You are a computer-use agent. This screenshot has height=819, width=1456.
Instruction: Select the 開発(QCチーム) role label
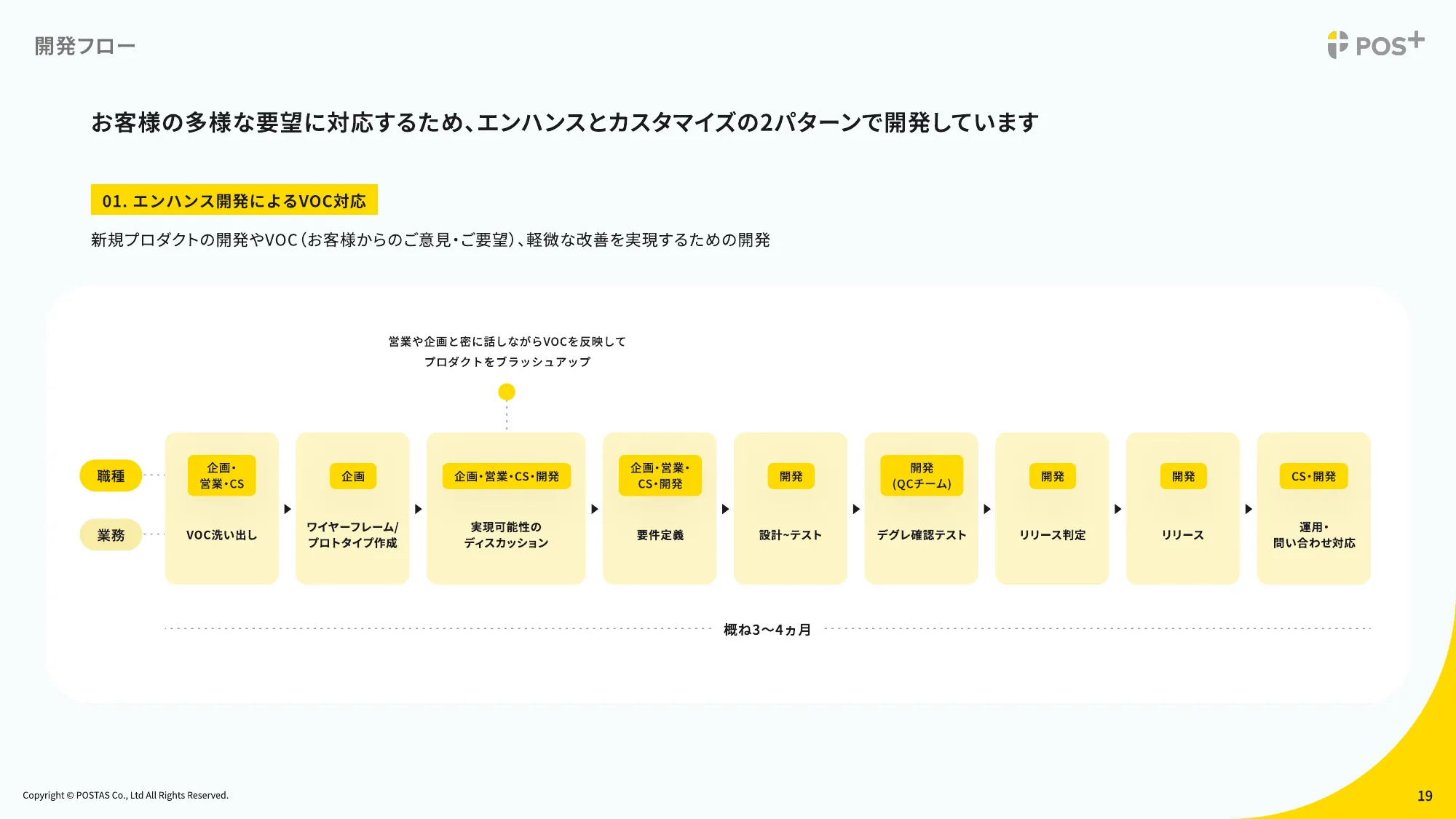[921, 475]
